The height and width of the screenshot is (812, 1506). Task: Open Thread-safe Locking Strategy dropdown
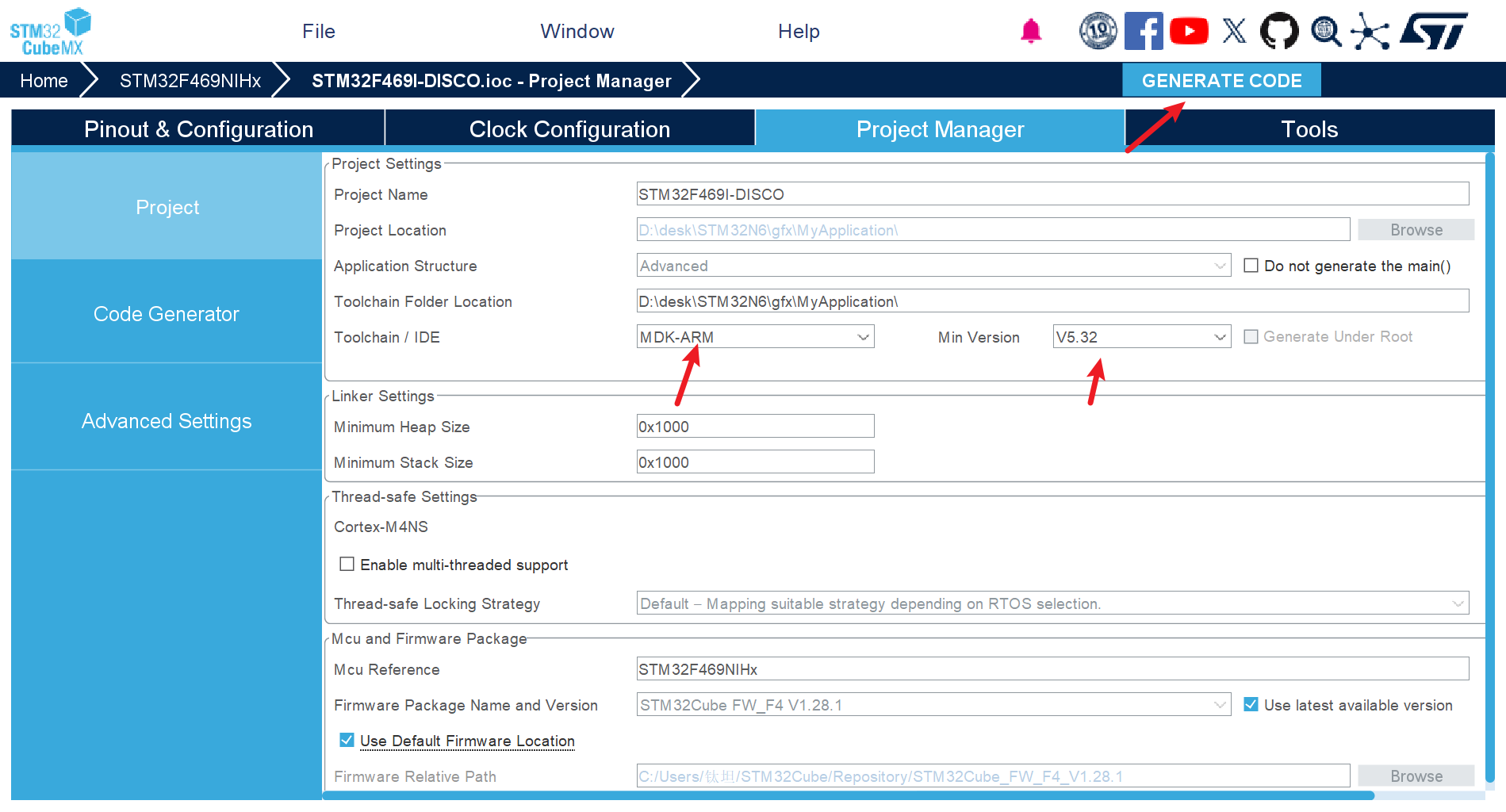click(1052, 603)
